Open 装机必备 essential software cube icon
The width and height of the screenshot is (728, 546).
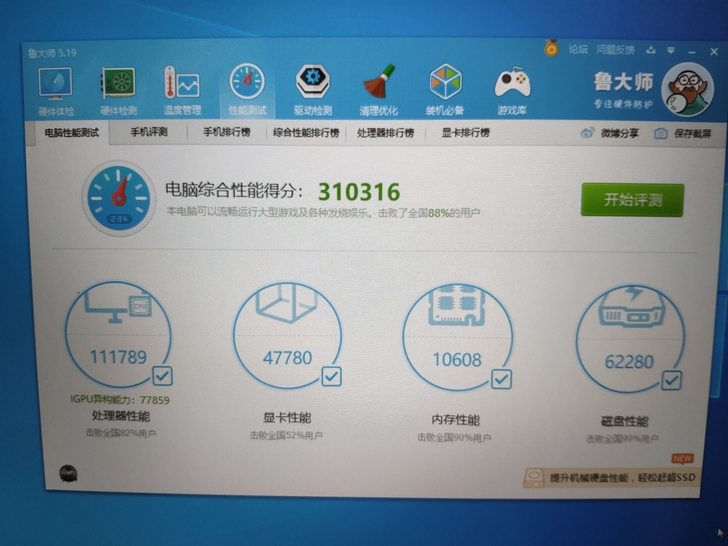click(x=445, y=90)
